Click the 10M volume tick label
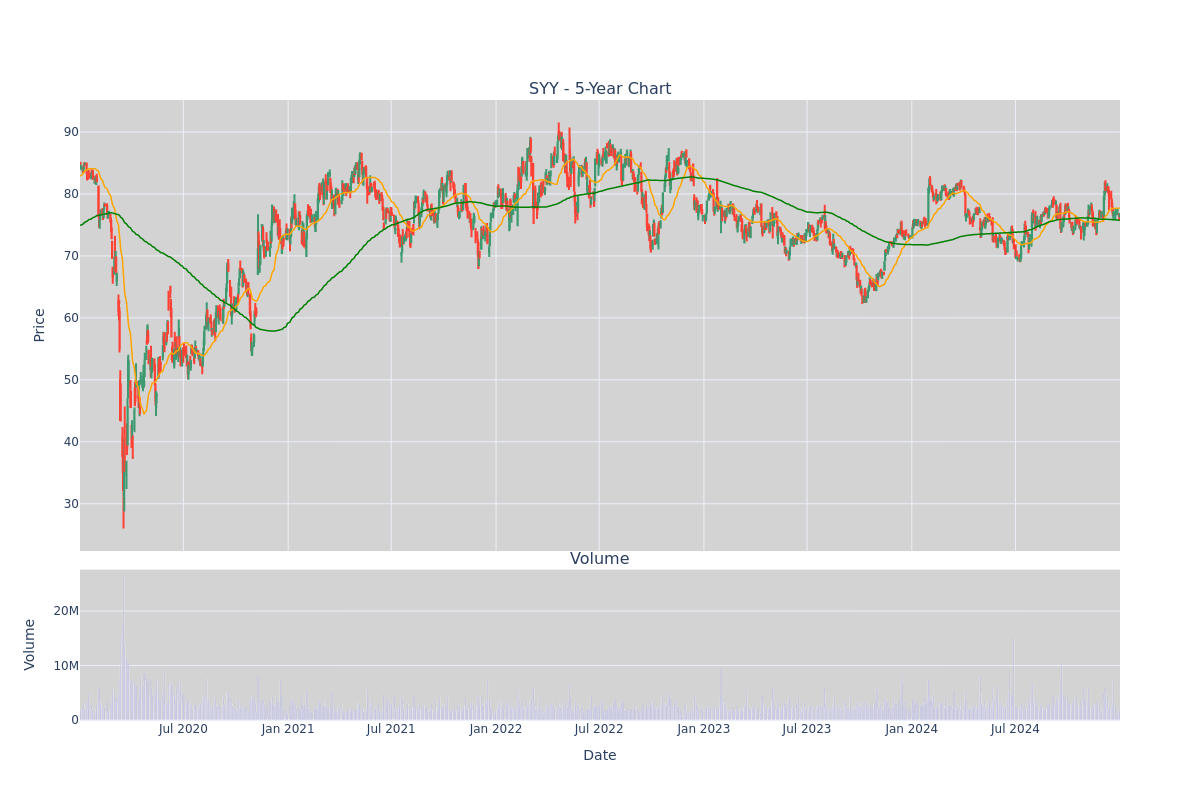1200x800 pixels. pyautogui.click(x=67, y=666)
